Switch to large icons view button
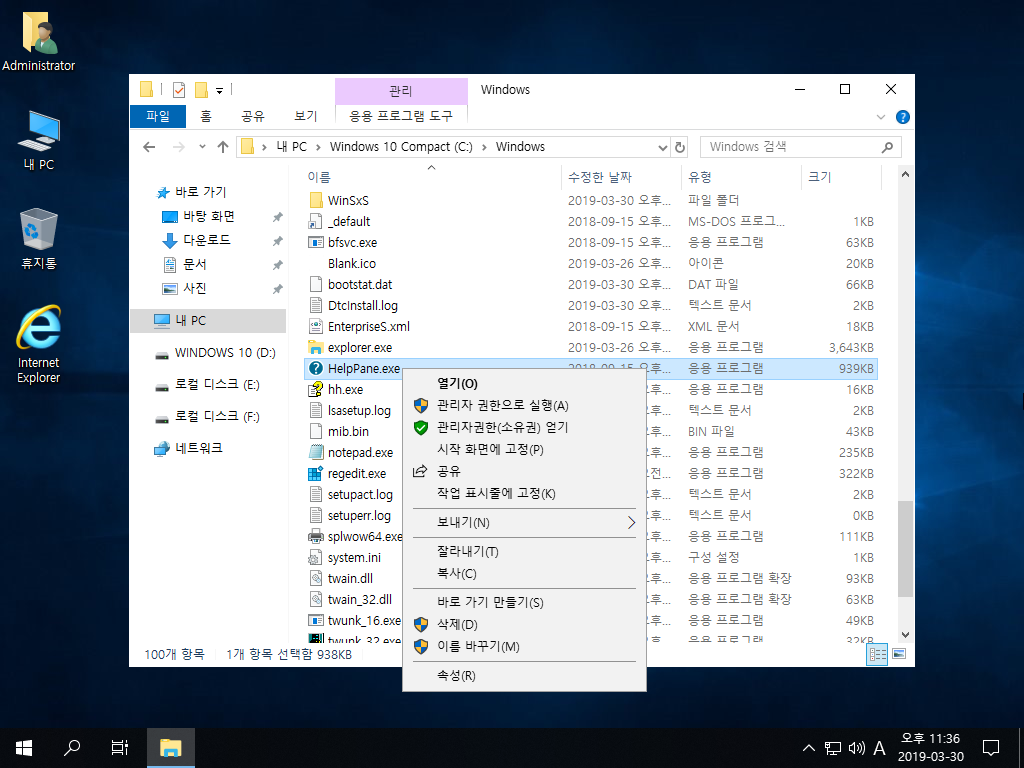1024x768 pixels. coord(899,654)
